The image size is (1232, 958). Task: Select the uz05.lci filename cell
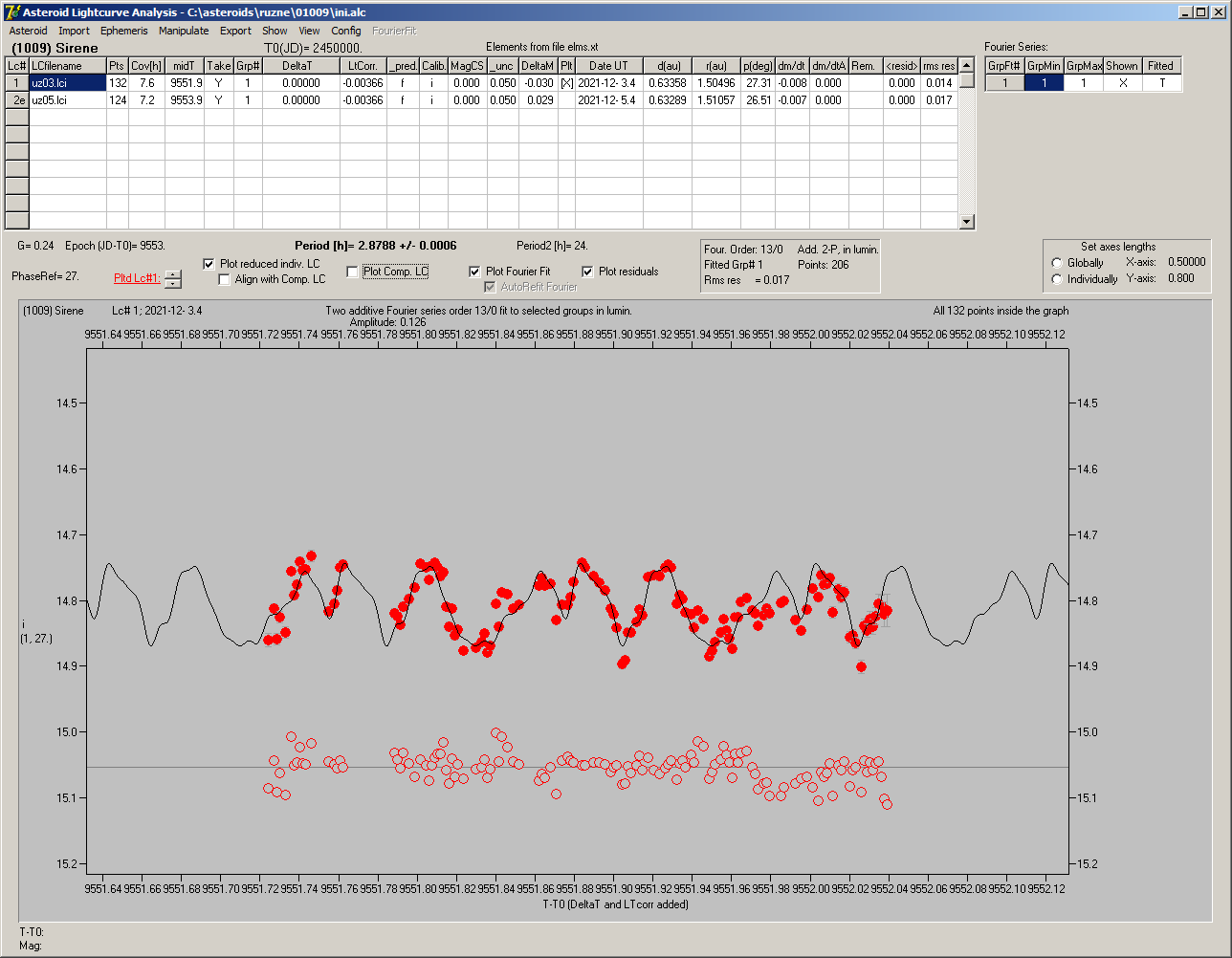click(67, 100)
